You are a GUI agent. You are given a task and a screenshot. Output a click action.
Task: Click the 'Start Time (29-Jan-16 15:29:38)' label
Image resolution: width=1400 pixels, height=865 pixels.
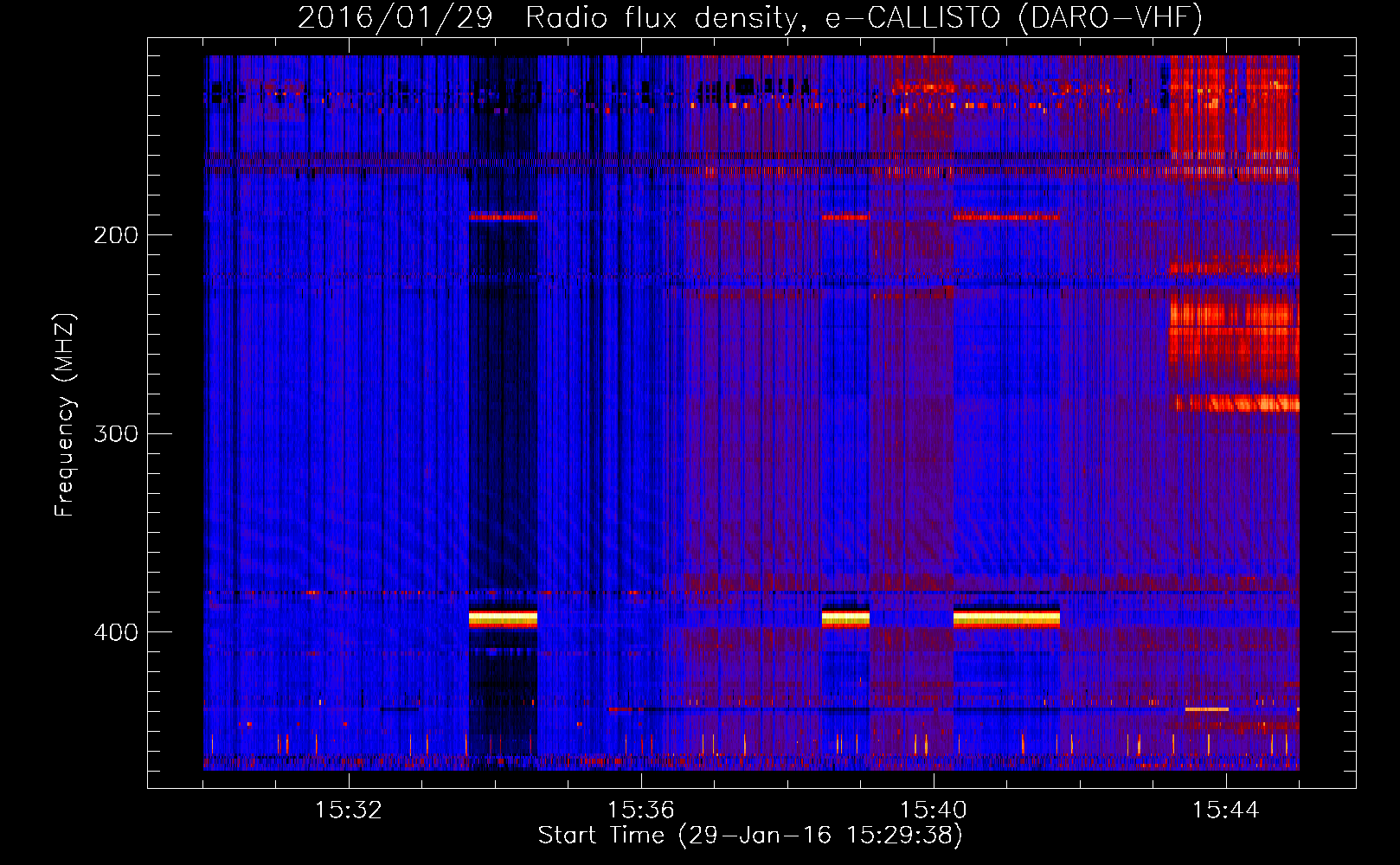(750, 836)
